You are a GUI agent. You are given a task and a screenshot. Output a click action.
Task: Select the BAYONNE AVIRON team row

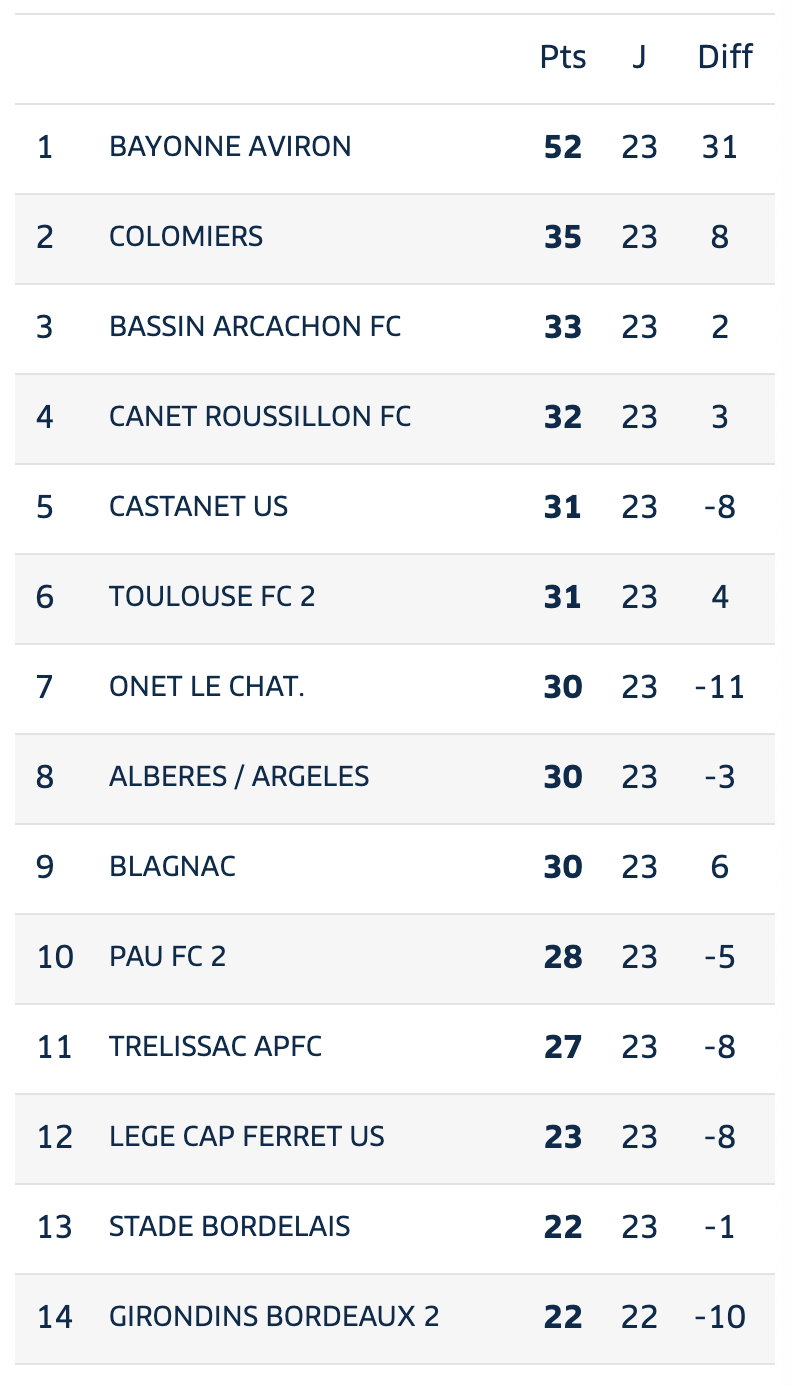pyautogui.click(x=395, y=148)
